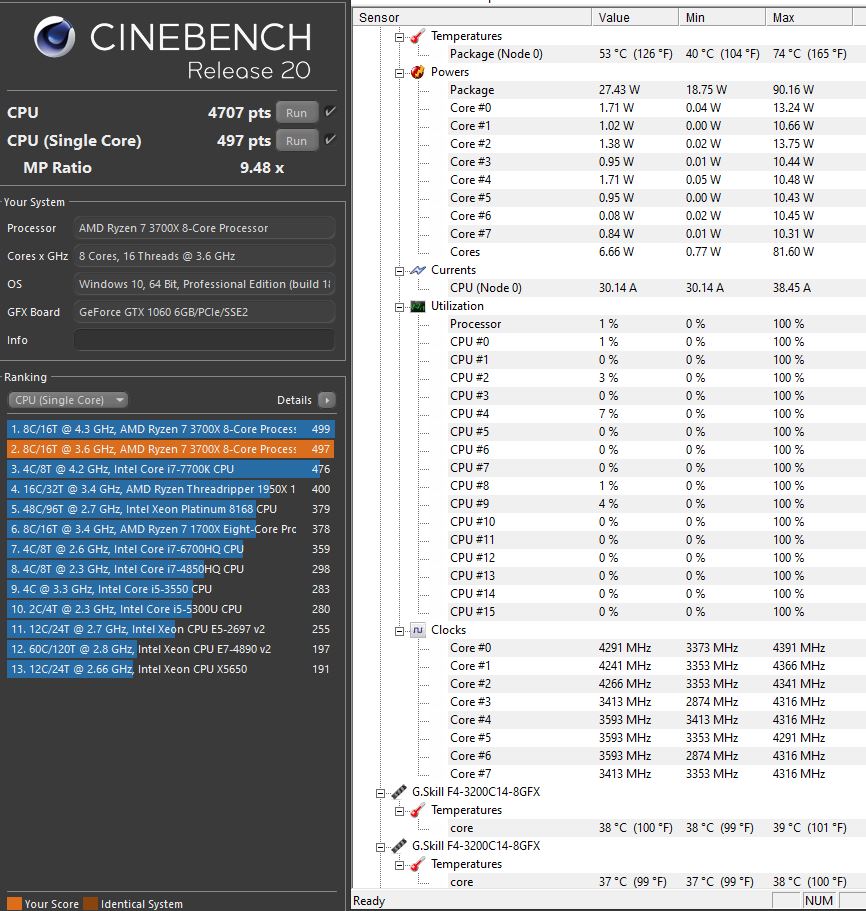Click the Clocks square-wave icon
The width and height of the screenshot is (866, 911).
pyautogui.click(x=418, y=630)
